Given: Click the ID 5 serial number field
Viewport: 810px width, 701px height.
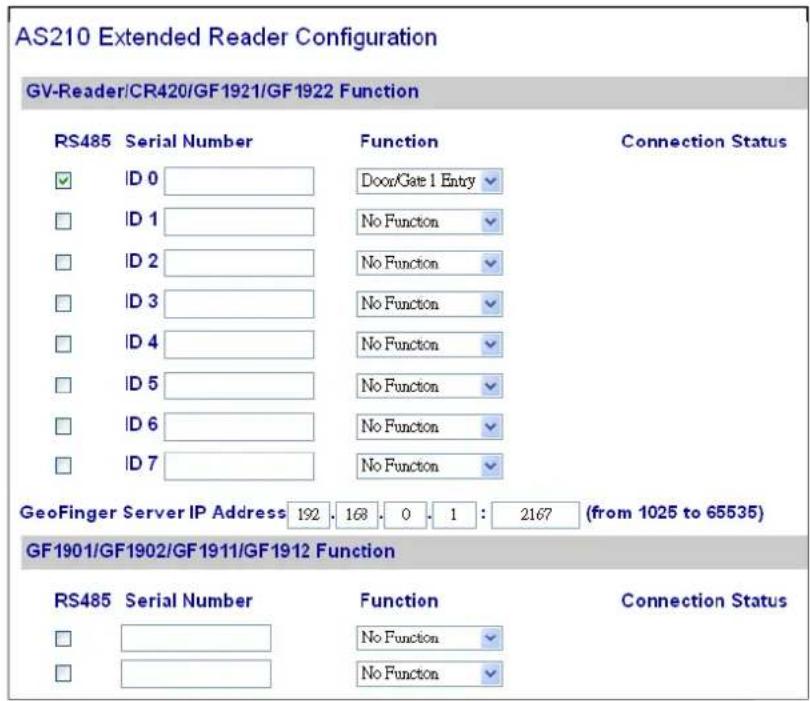Looking at the screenshot, I should pyautogui.click(x=239, y=385).
